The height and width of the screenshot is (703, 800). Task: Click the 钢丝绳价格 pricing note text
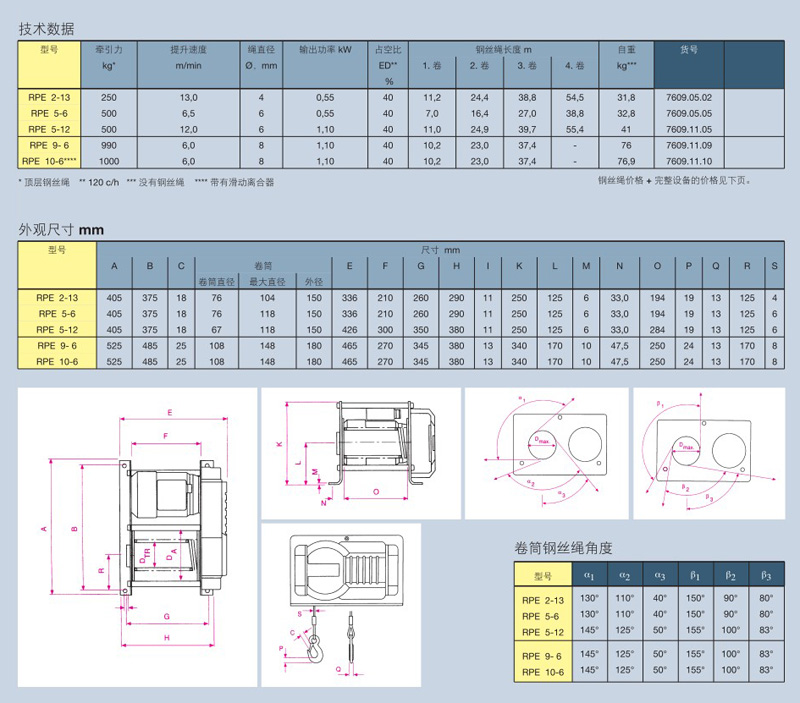point(686,181)
